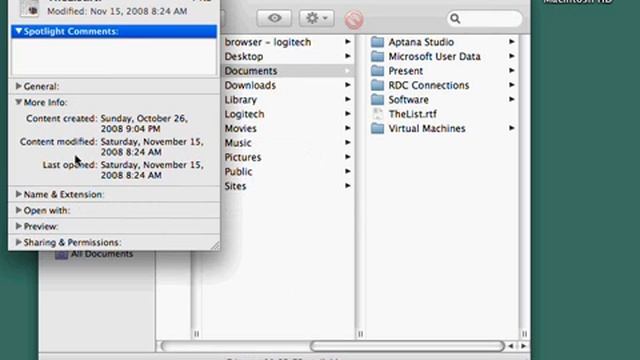Select the Virtual Machines name
The height and width of the screenshot is (360, 640).
[x=427, y=128]
